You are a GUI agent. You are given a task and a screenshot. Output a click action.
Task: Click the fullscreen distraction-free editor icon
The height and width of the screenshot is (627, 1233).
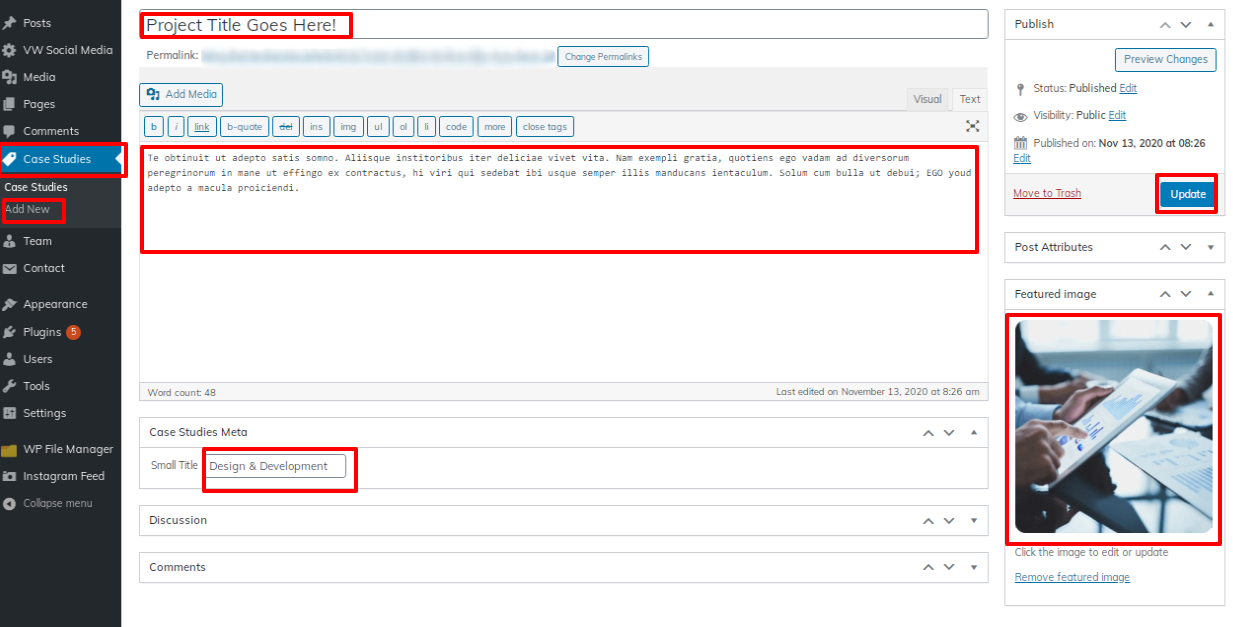[x=972, y=126]
